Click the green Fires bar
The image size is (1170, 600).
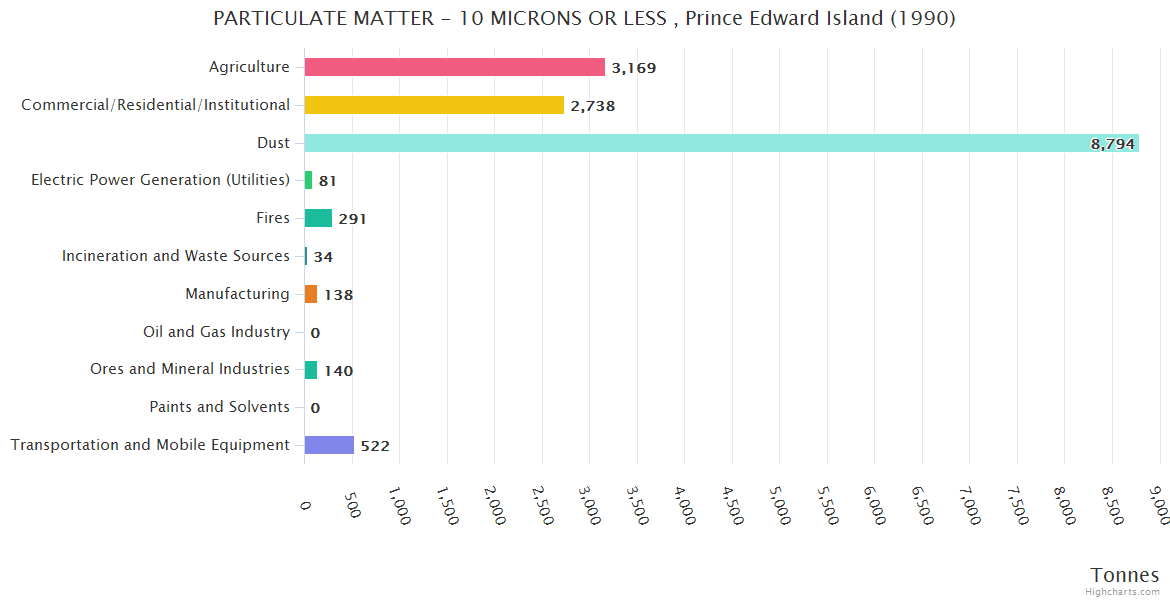[x=318, y=218]
